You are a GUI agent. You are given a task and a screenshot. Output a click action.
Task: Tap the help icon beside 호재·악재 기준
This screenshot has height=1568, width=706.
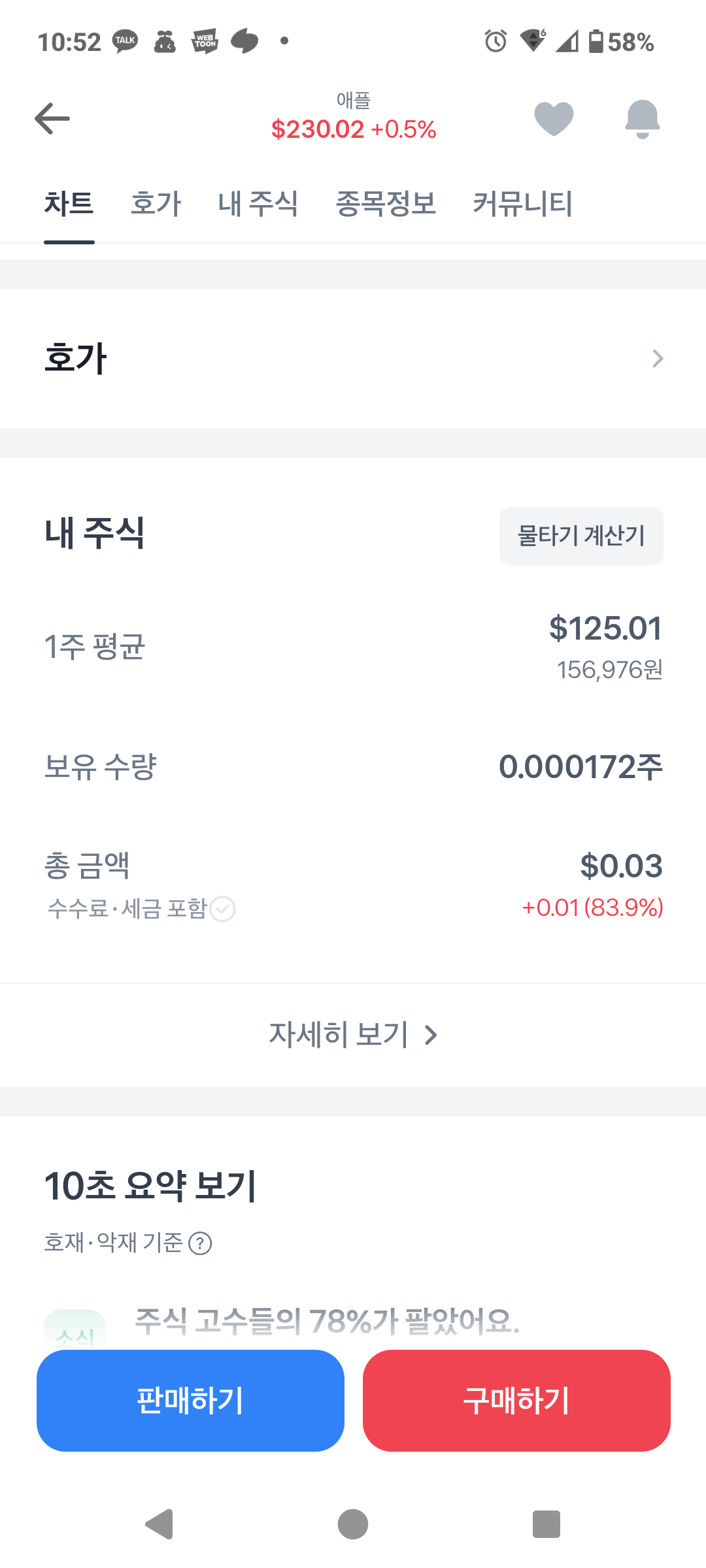click(200, 1243)
